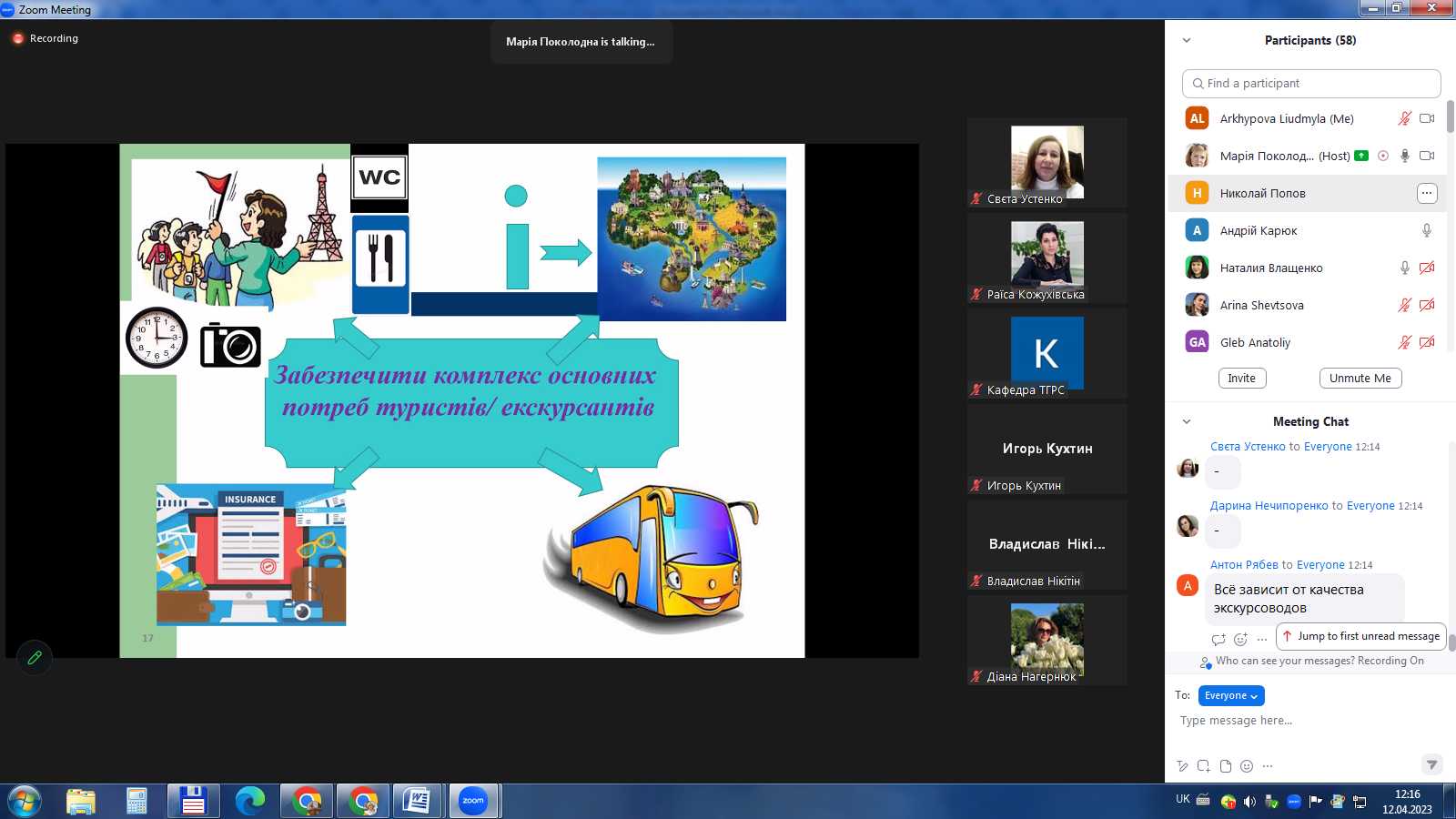Collapse the Participants panel chevron
Screen dimensions: 1456x819
pos(1187,41)
